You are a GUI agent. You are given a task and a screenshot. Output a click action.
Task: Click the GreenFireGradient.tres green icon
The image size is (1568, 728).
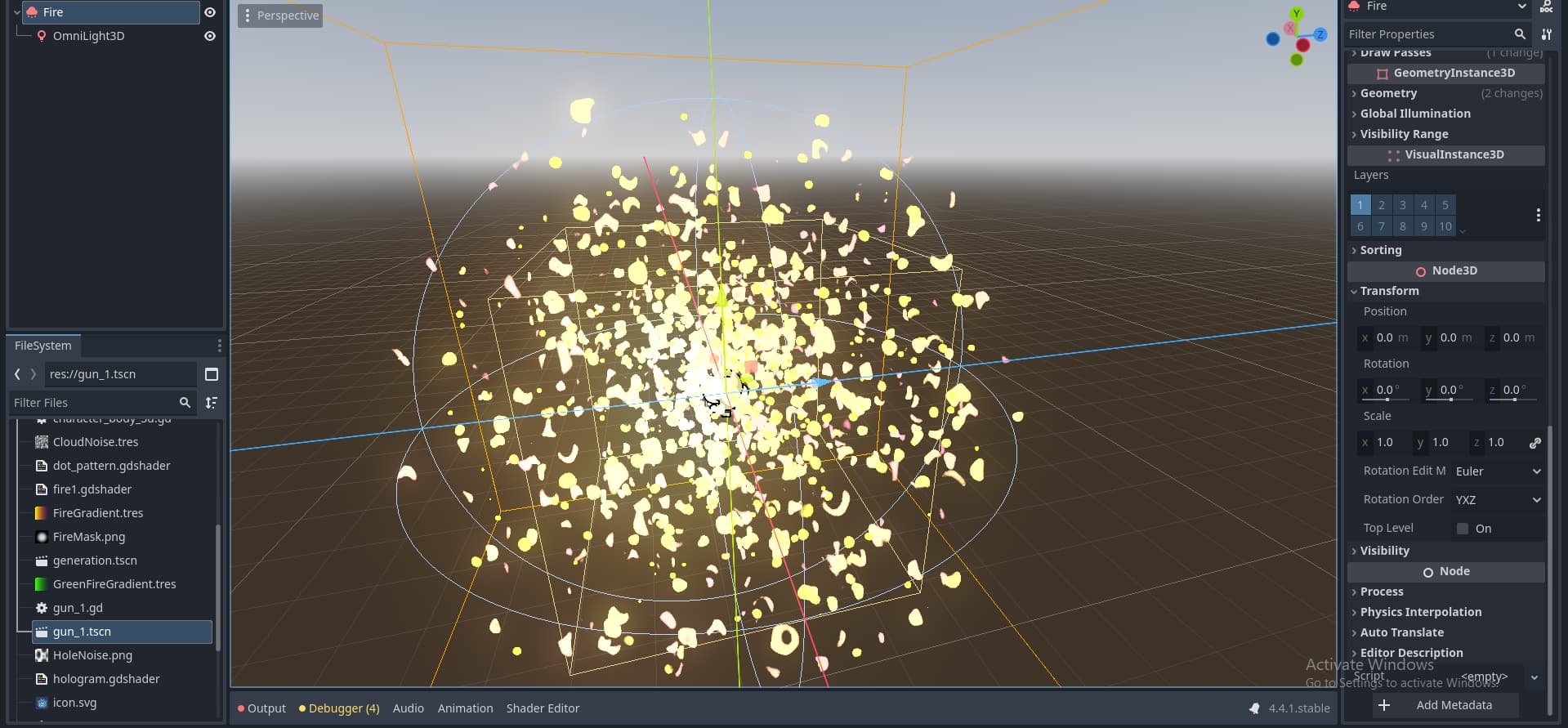42,584
